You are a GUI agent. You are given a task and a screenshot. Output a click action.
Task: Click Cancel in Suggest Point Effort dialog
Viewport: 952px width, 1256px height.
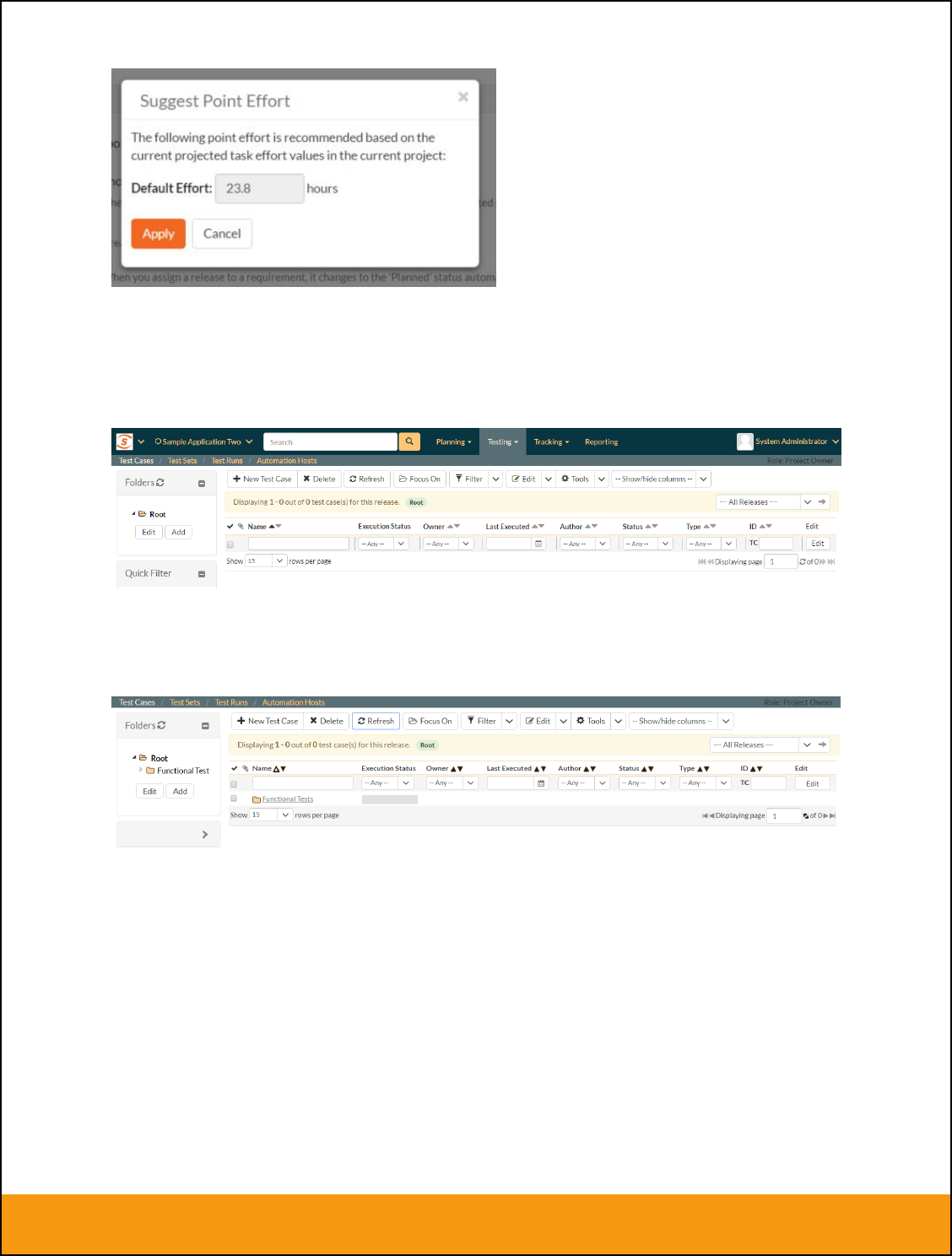(222, 234)
